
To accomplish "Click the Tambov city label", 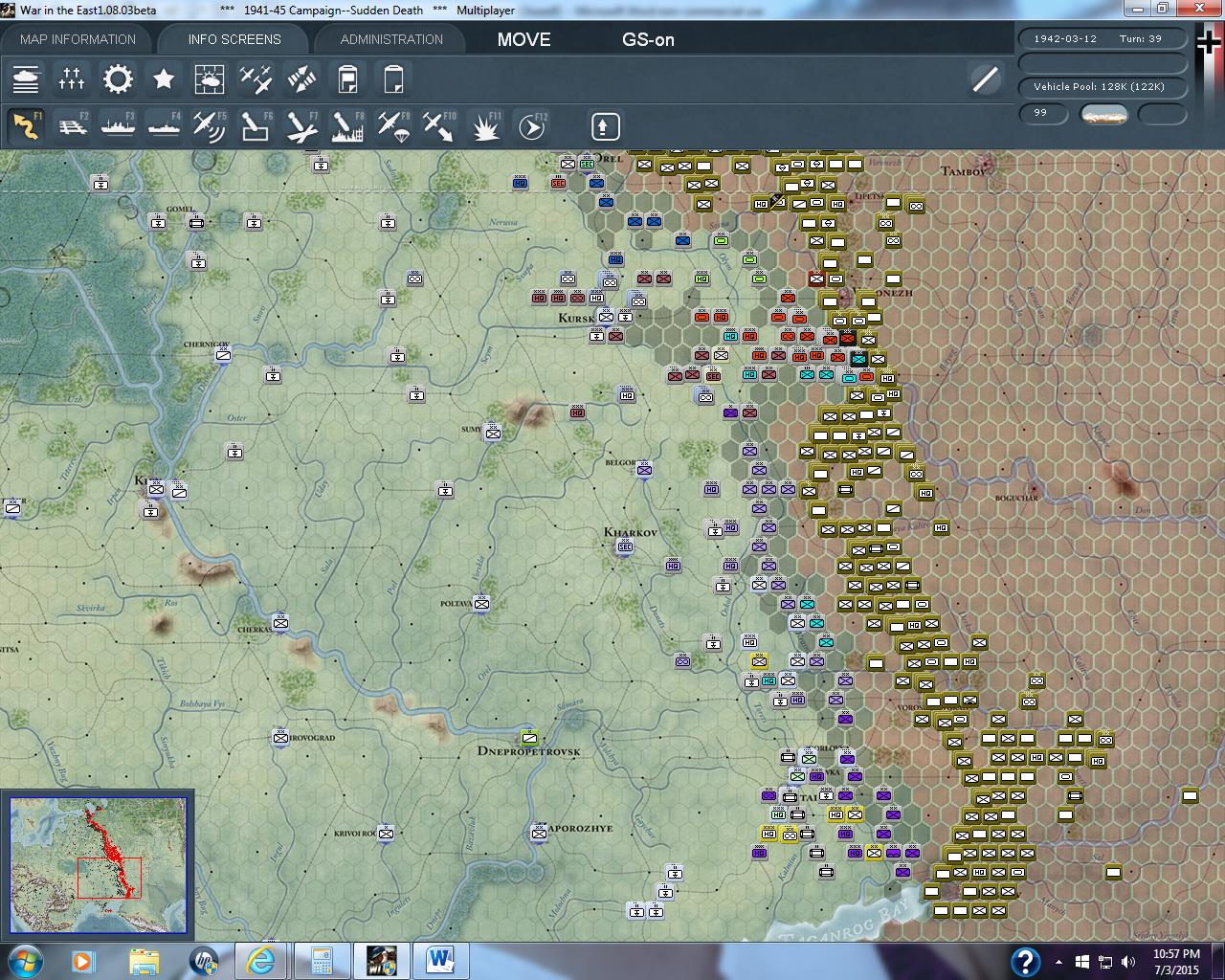I will coord(962,171).
